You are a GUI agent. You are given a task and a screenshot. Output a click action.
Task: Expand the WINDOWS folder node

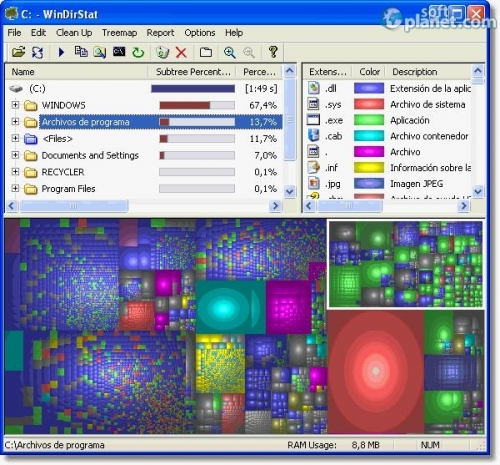click(x=15, y=105)
